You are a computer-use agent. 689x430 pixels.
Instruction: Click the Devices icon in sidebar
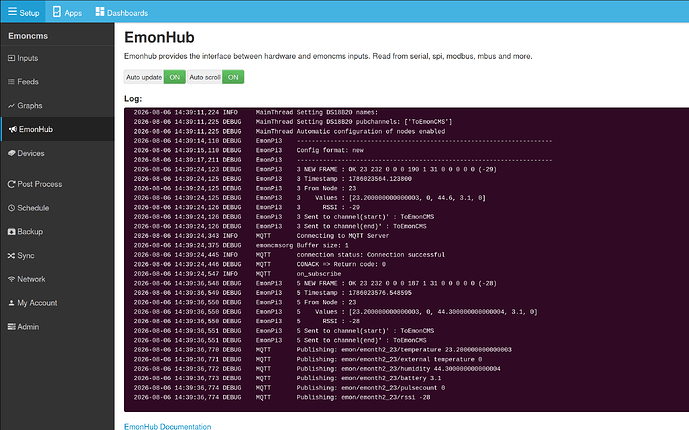pyautogui.click(x=11, y=153)
